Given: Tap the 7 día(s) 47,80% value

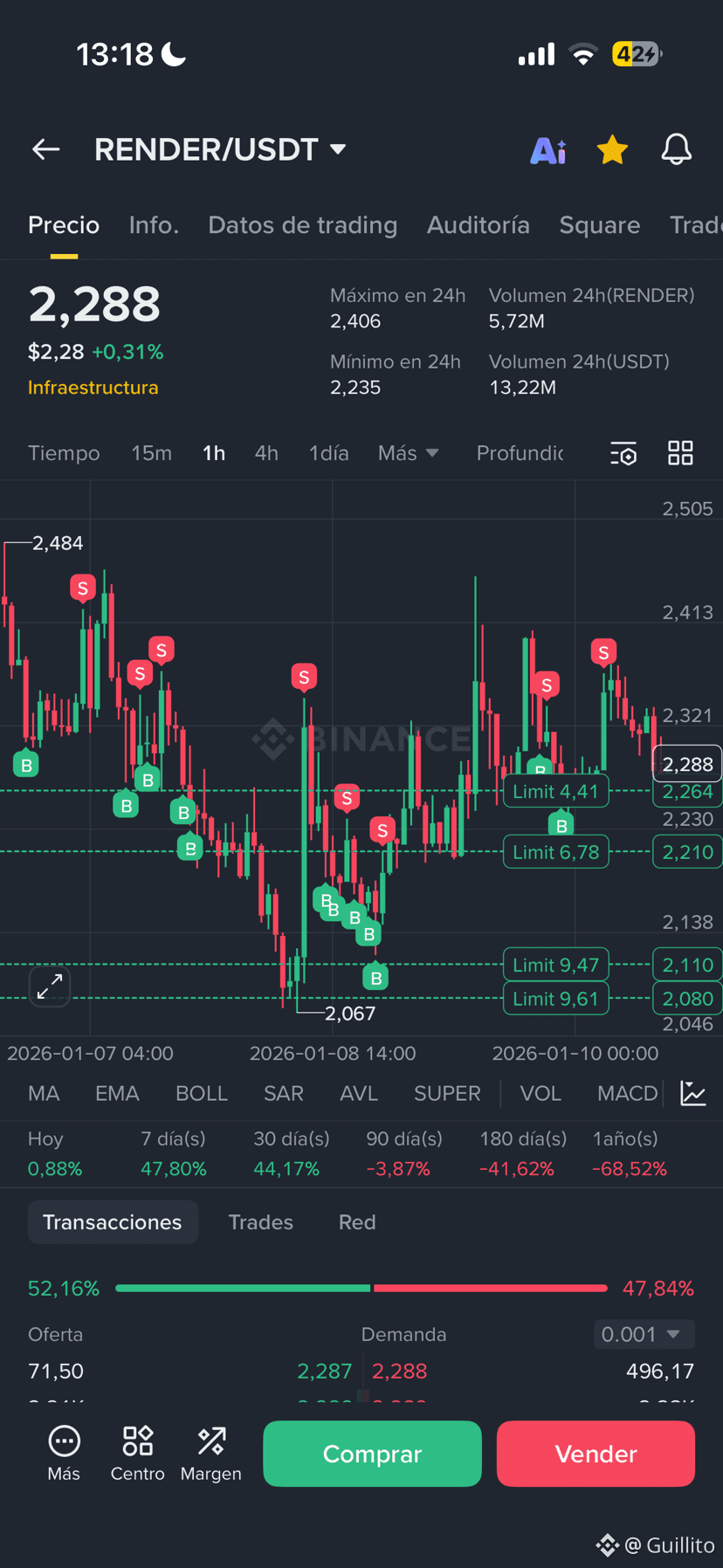Looking at the screenshot, I should [174, 1169].
